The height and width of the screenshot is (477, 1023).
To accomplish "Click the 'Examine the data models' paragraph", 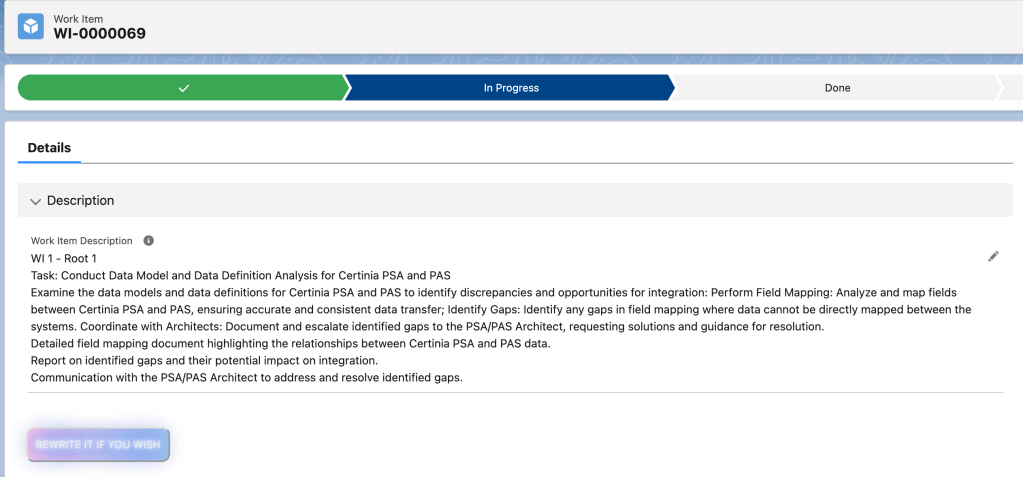I will coord(500,301).
